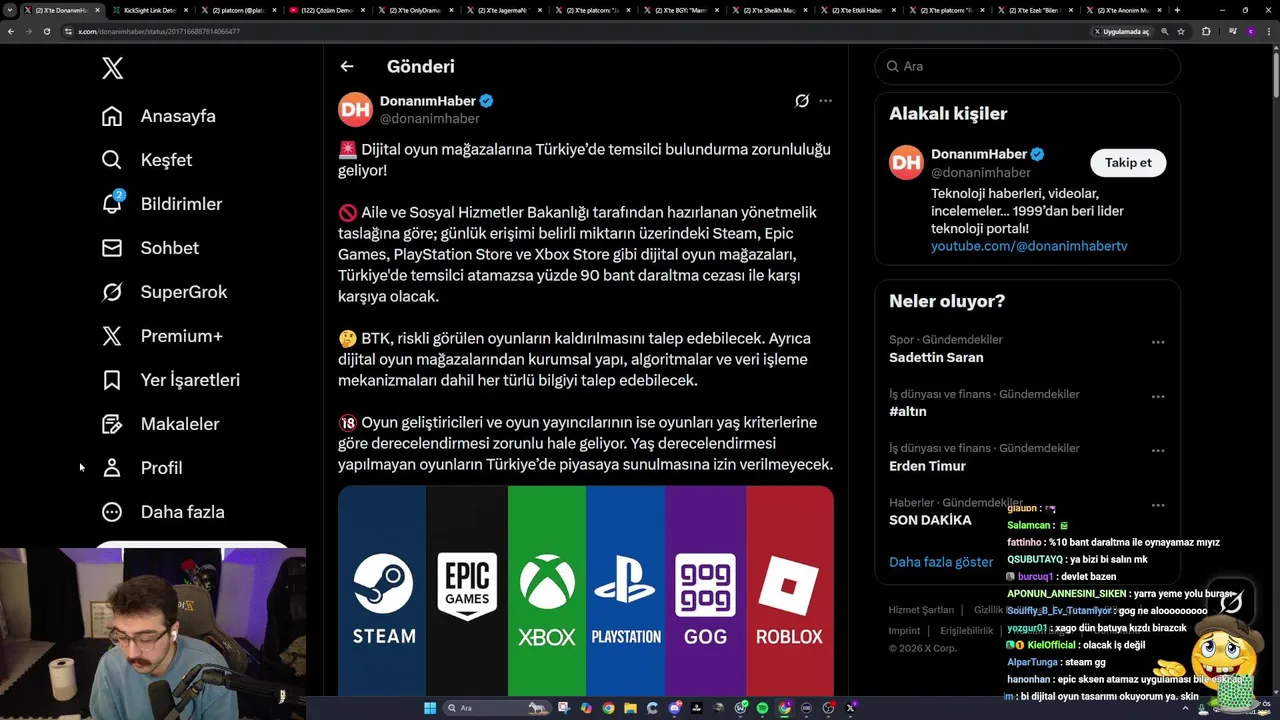1280x720 pixels.
Task: Open more options for Erden Timur trend
Action: [x=1158, y=450]
